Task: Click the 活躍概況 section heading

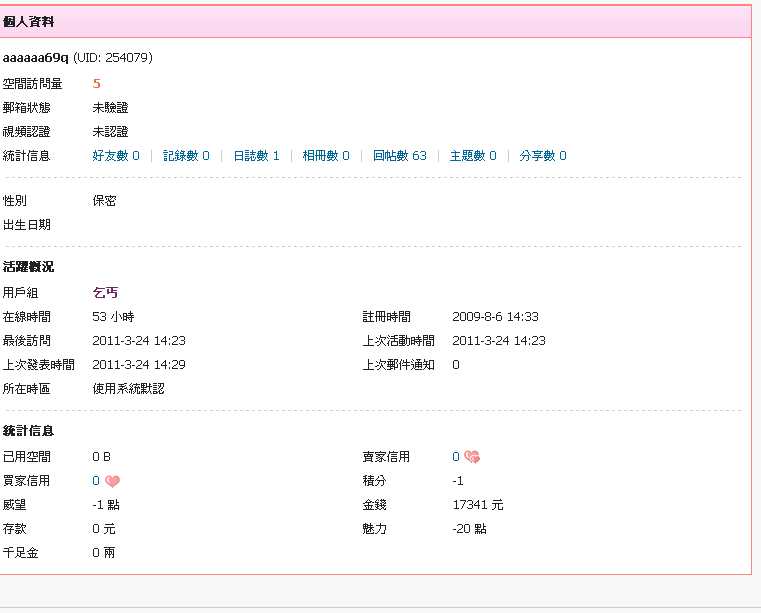Action: click(x=28, y=267)
